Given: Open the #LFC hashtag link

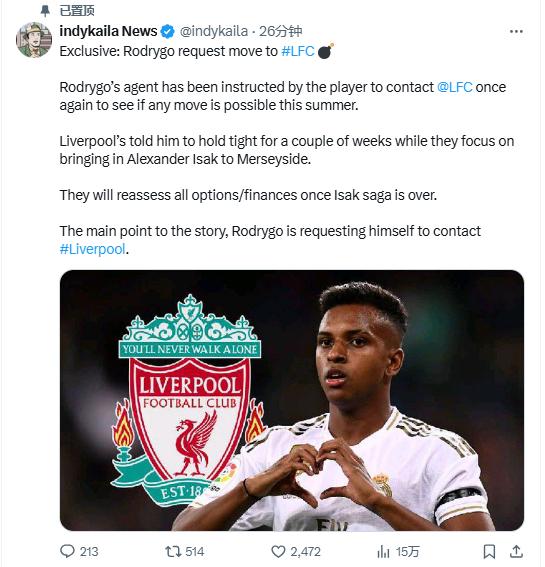Looking at the screenshot, I should (x=298, y=51).
